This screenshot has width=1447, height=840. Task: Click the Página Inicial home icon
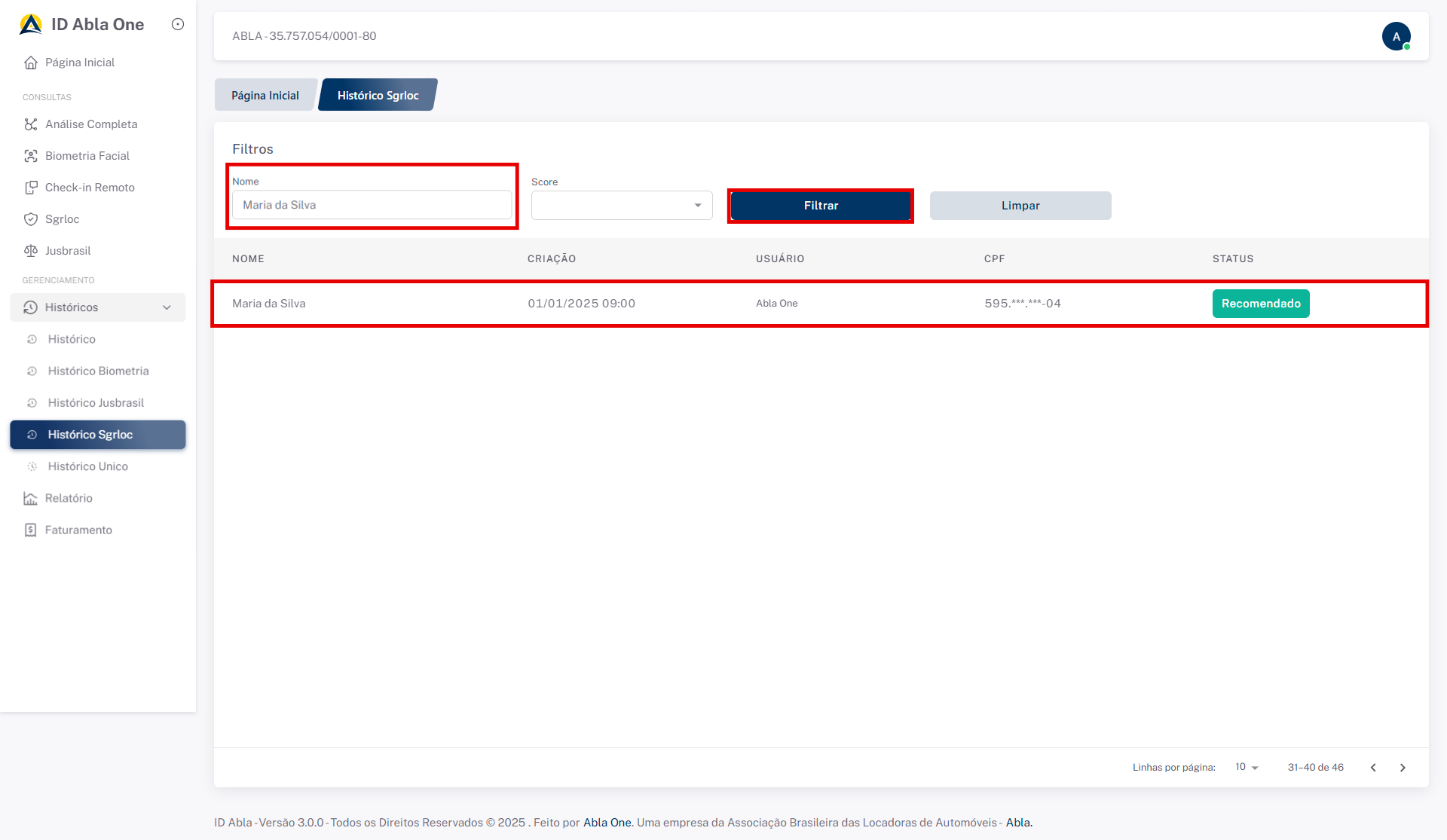tap(31, 63)
